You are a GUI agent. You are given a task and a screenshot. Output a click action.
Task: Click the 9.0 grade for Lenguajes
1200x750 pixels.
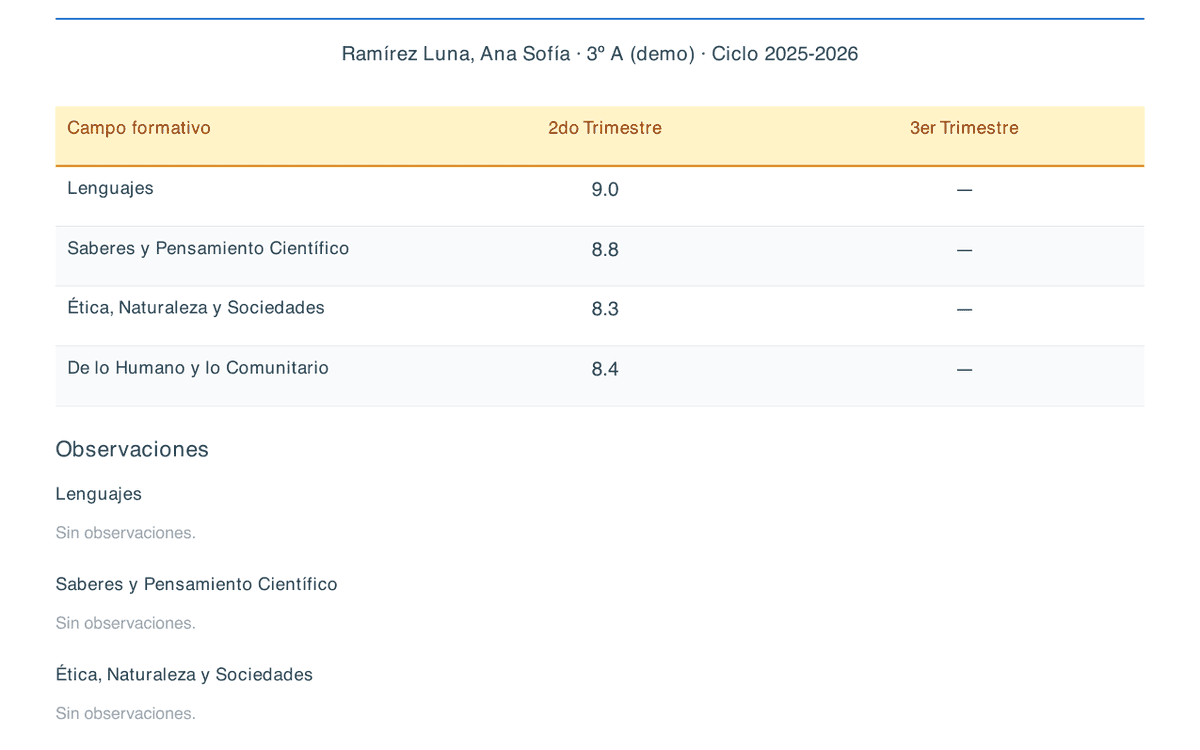605,189
